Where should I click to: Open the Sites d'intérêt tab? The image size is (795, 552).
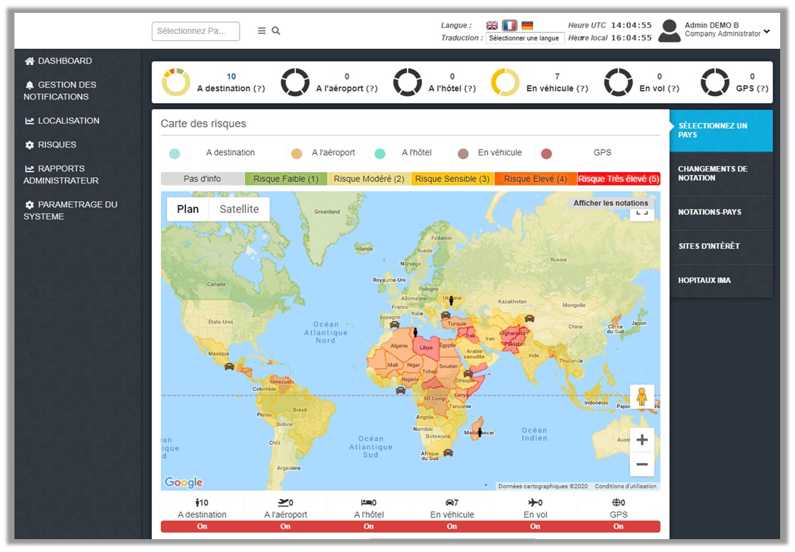pos(721,246)
